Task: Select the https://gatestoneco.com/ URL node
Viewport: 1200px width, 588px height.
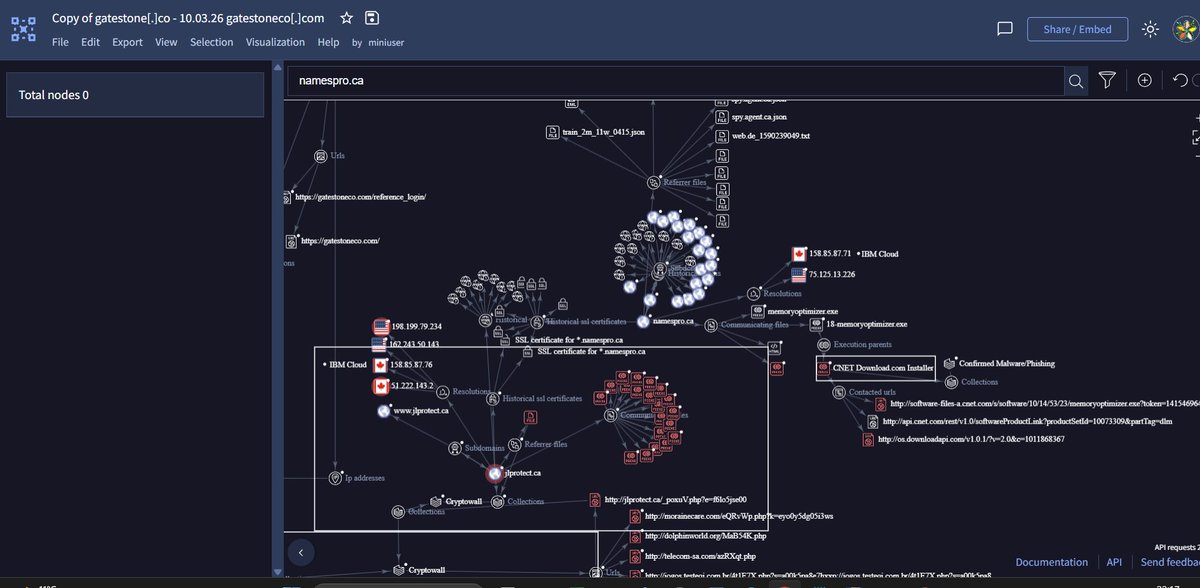Action: 292,241
